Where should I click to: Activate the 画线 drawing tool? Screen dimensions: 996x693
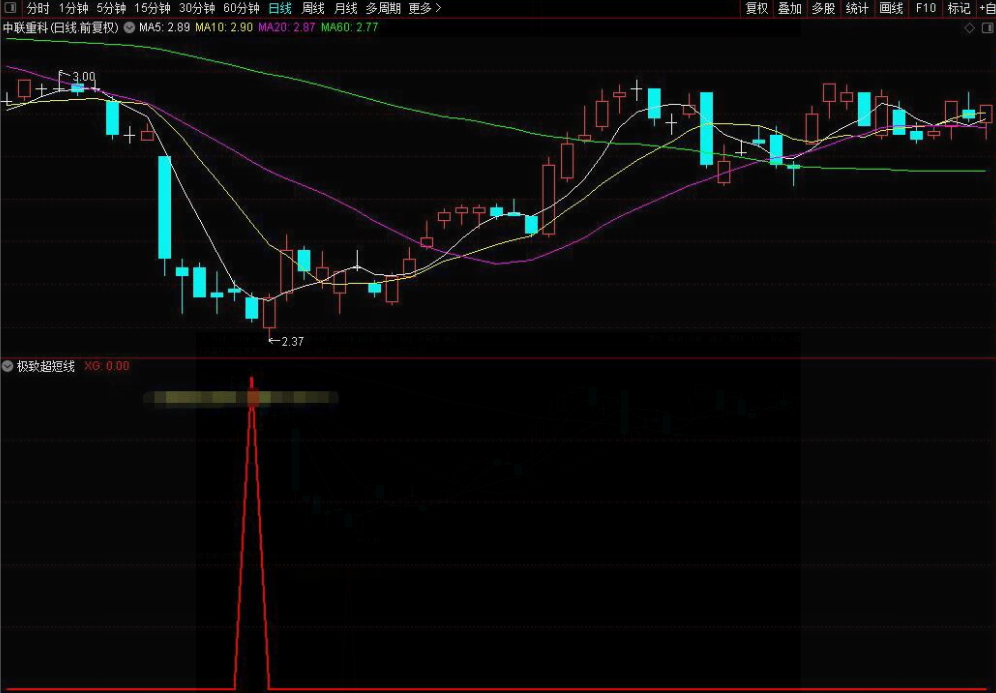(891, 8)
